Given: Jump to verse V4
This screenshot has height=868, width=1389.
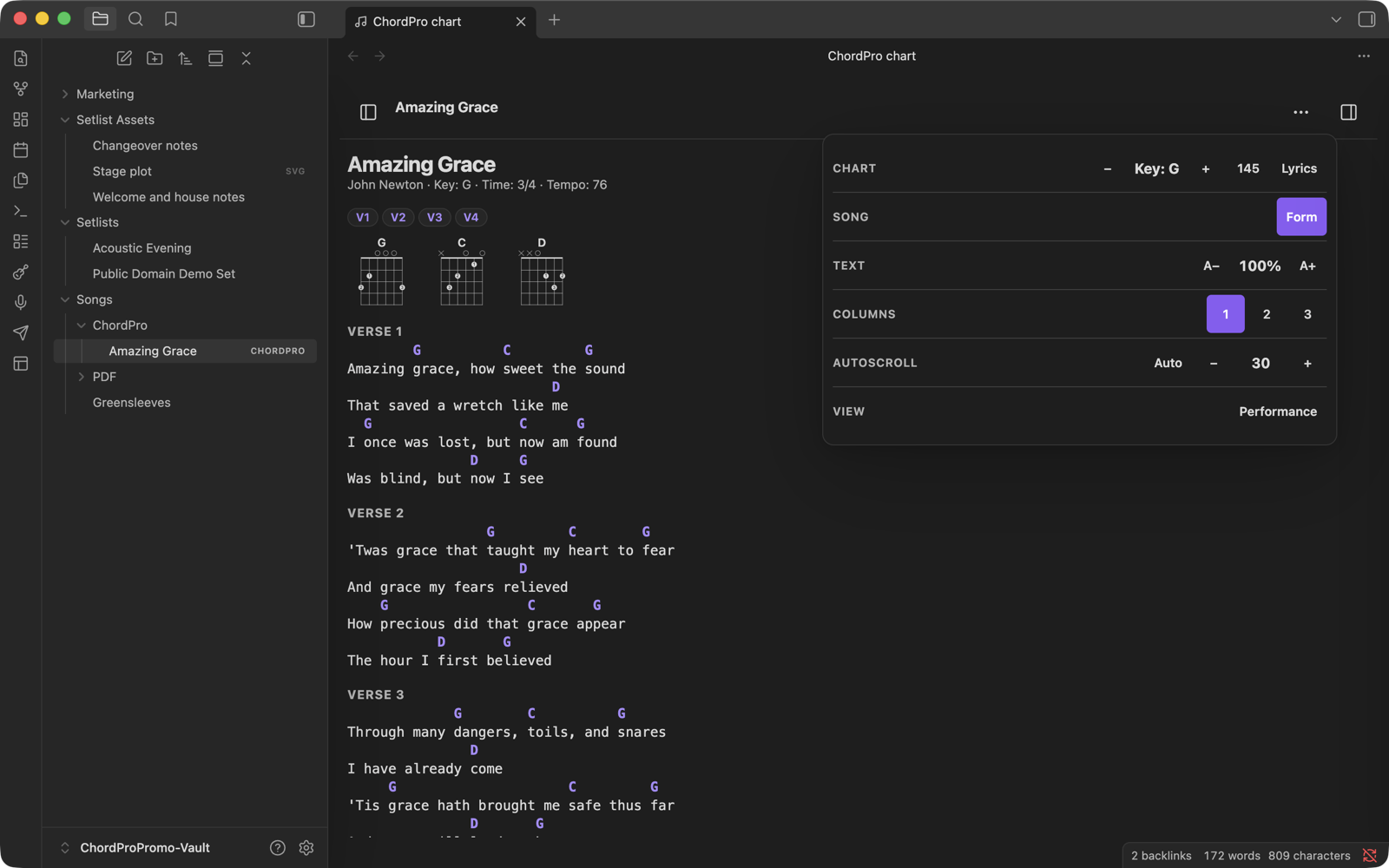Looking at the screenshot, I should [x=471, y=217].
